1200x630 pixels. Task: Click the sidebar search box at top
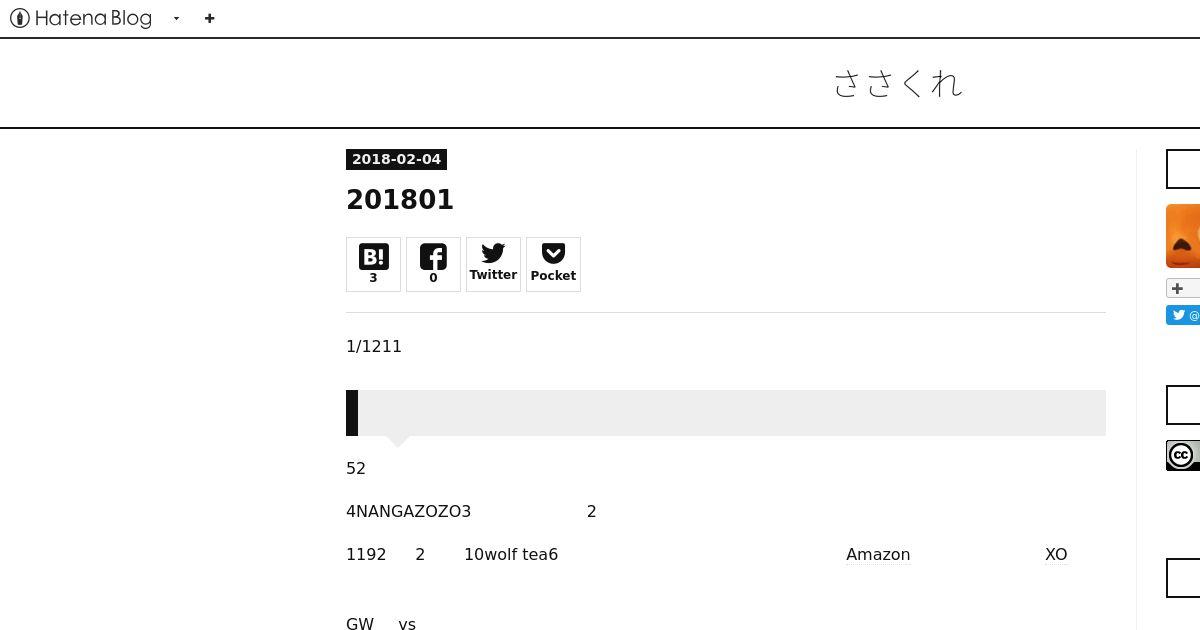pos(1183,169)
